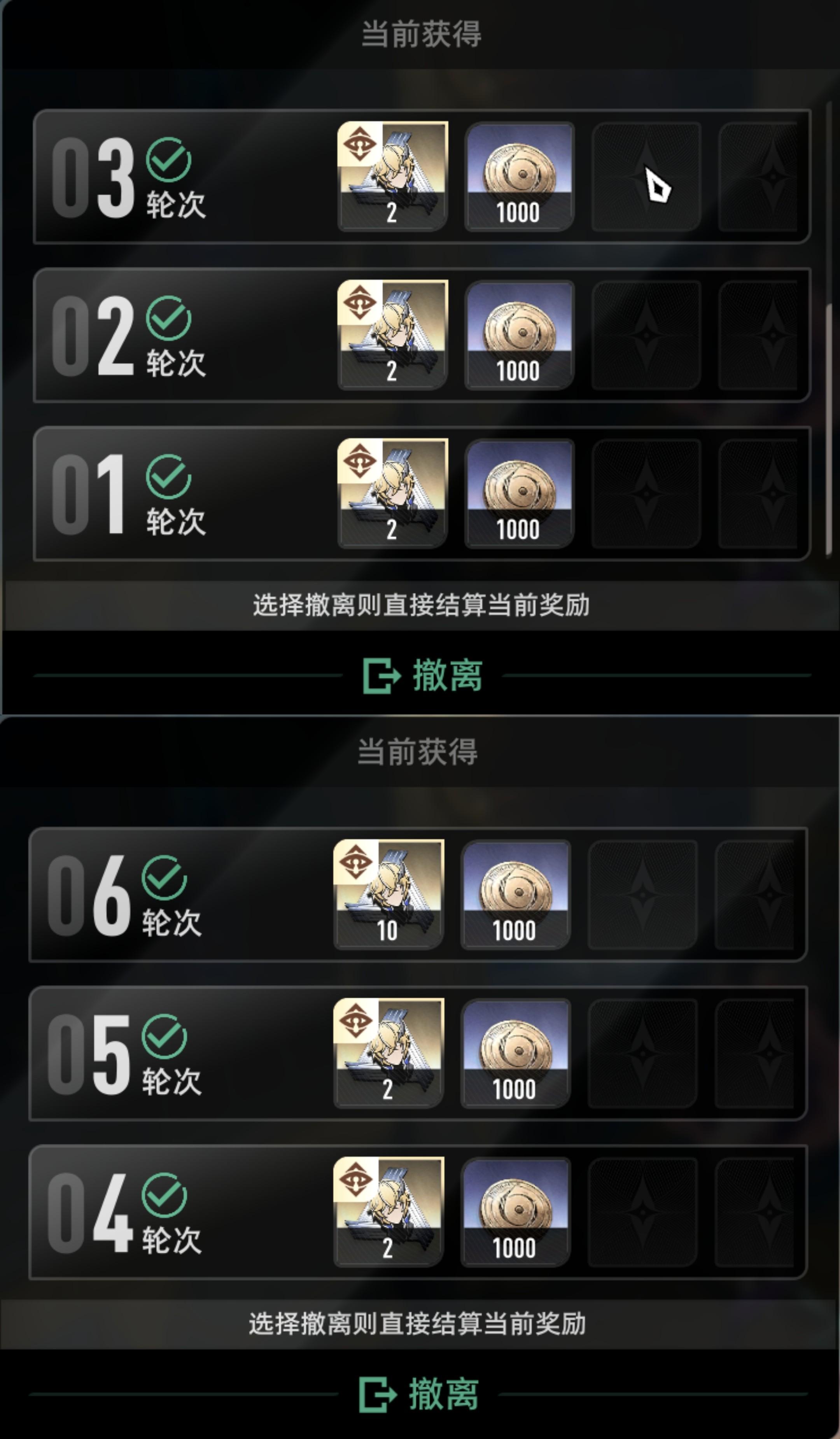Click the green checkmark on round 03
Viewport: 840px width, 1439px height.
pyautogui.click(x=168, y=160)
